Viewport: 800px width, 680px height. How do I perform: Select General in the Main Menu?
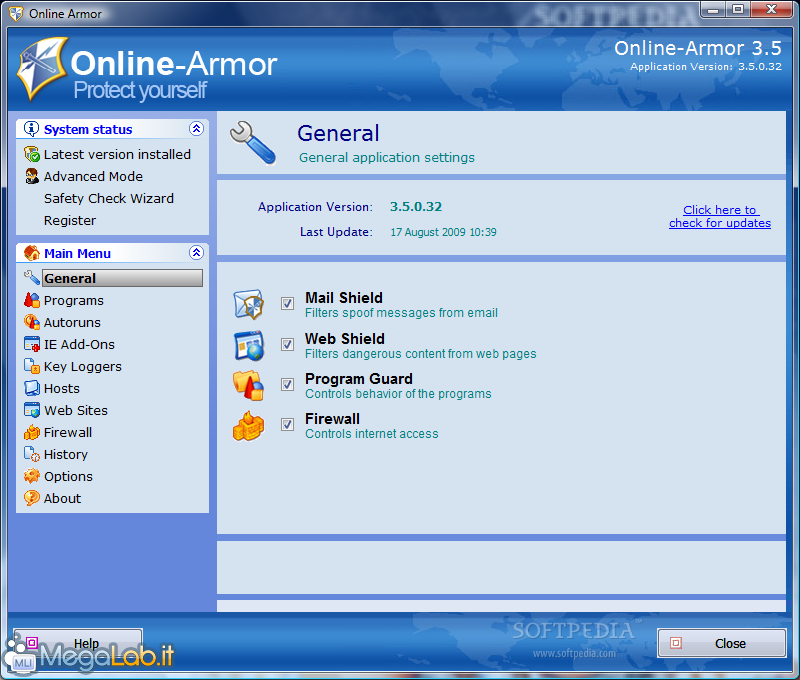pos(122,278)
